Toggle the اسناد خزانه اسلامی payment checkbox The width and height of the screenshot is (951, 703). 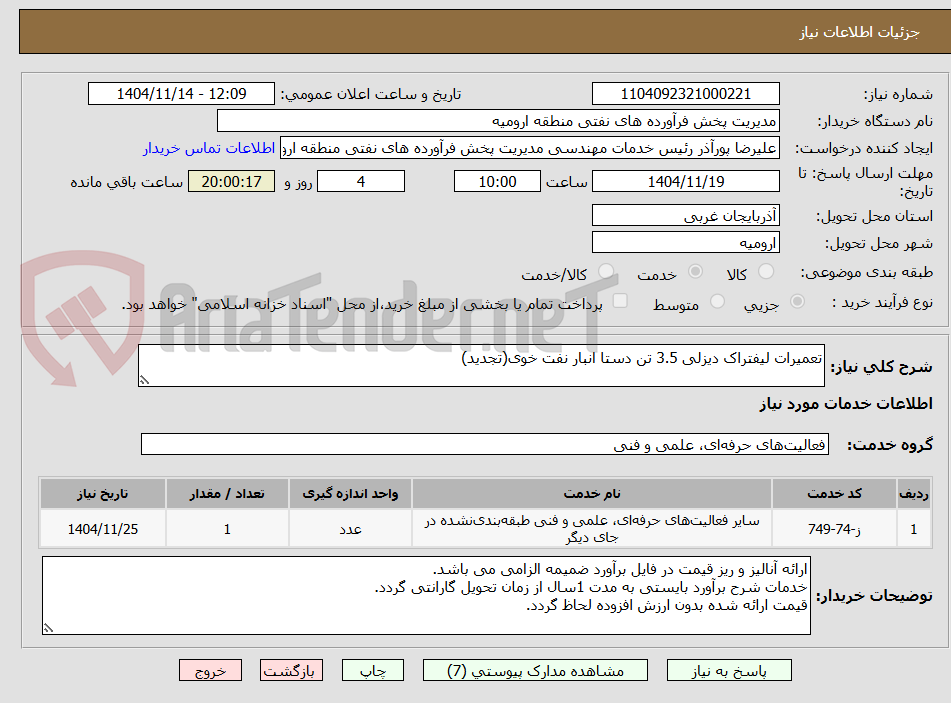[620, 301]
